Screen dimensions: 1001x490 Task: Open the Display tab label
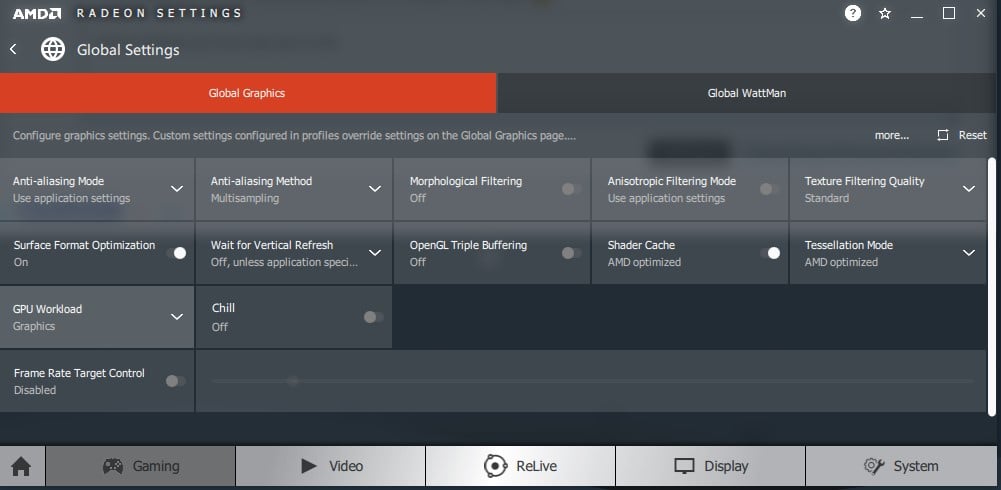coord(726,466)
